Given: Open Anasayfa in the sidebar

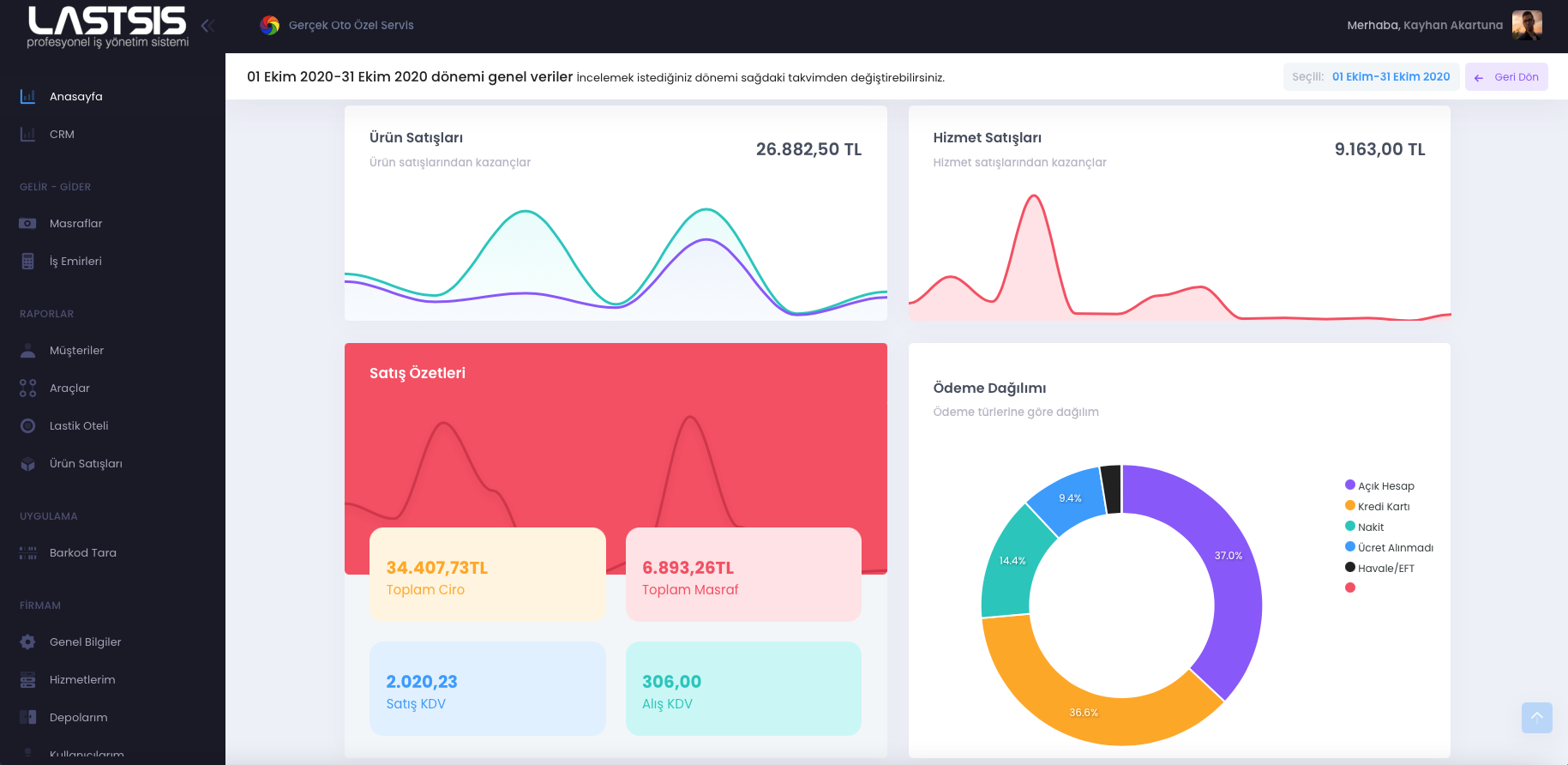Looking at the screenshot, I should pos(76,96).
